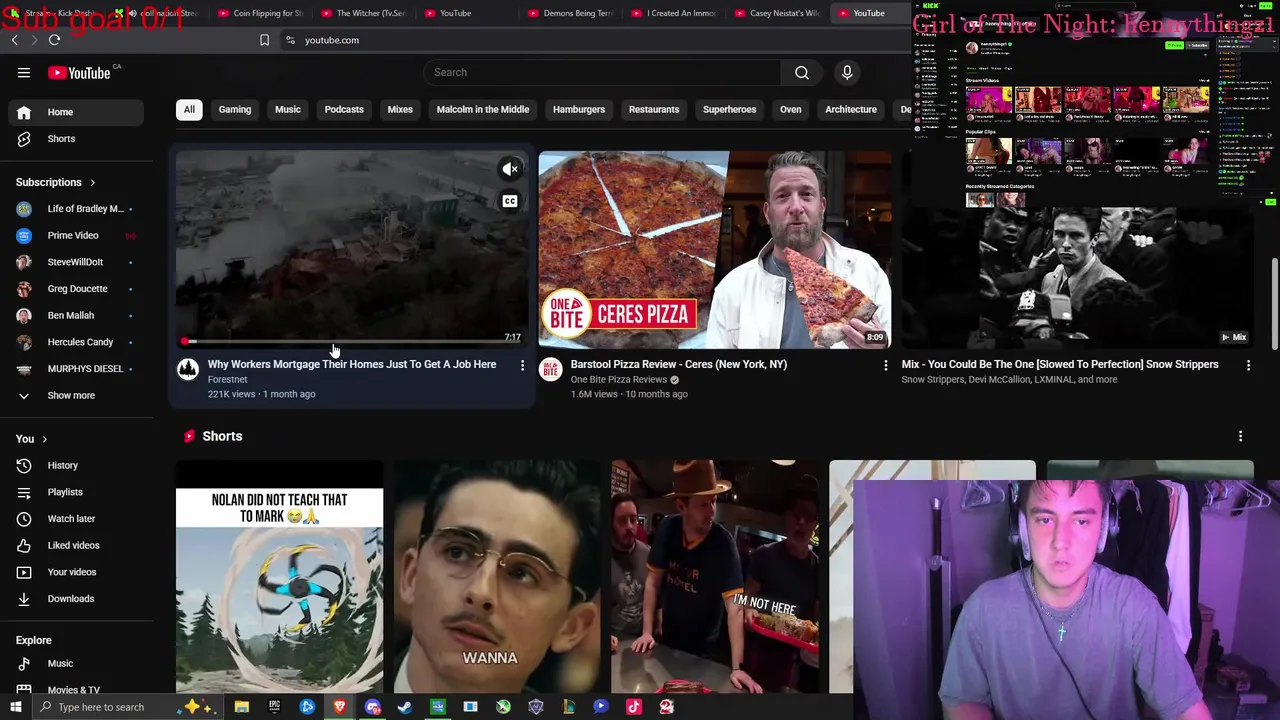Click the One Bite Pizza Reviews avatar
Viewport: 1280px width, 720px height.
point(550,370)
